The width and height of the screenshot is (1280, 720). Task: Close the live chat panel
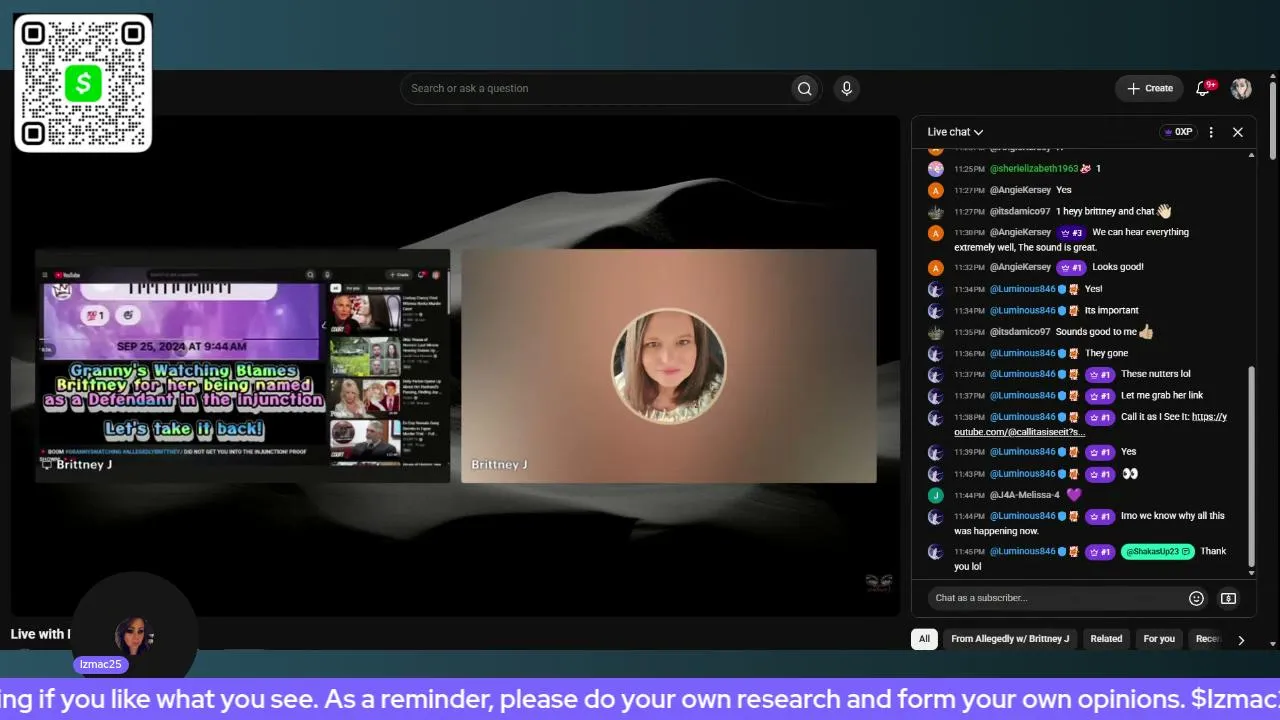1237,132
